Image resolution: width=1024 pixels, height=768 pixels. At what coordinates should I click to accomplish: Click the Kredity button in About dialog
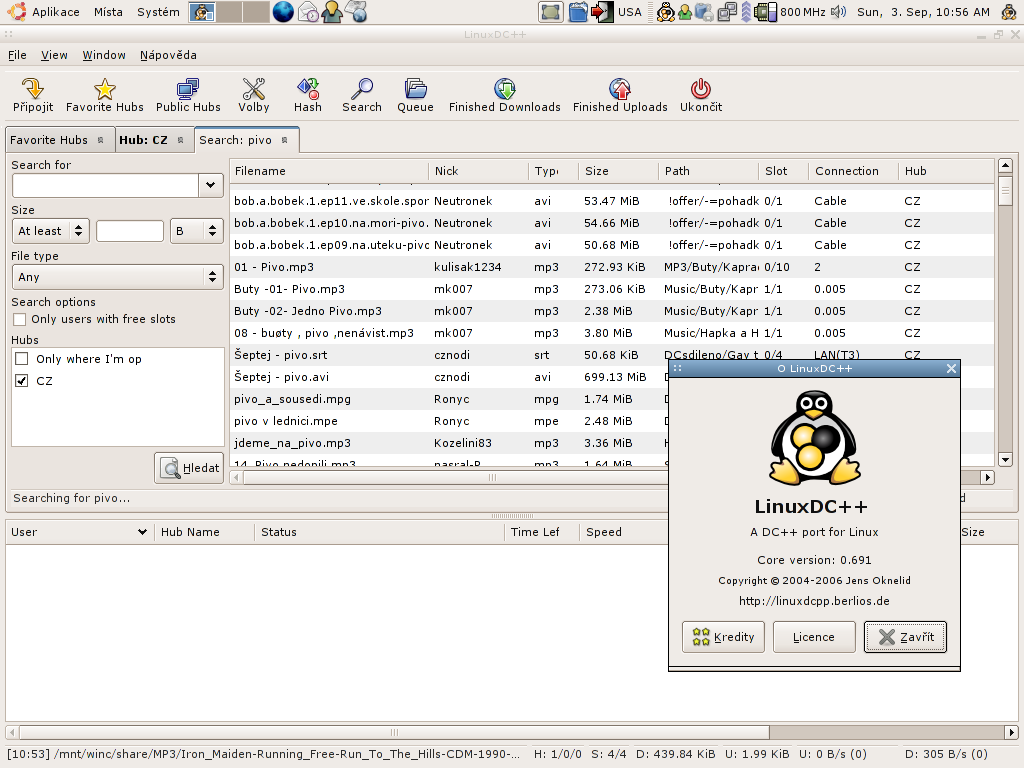tap(723, 637)
